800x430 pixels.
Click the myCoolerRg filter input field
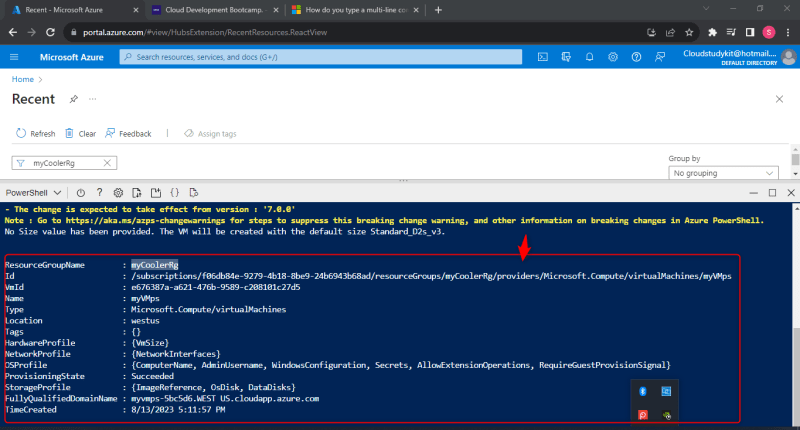click(65, 163)
